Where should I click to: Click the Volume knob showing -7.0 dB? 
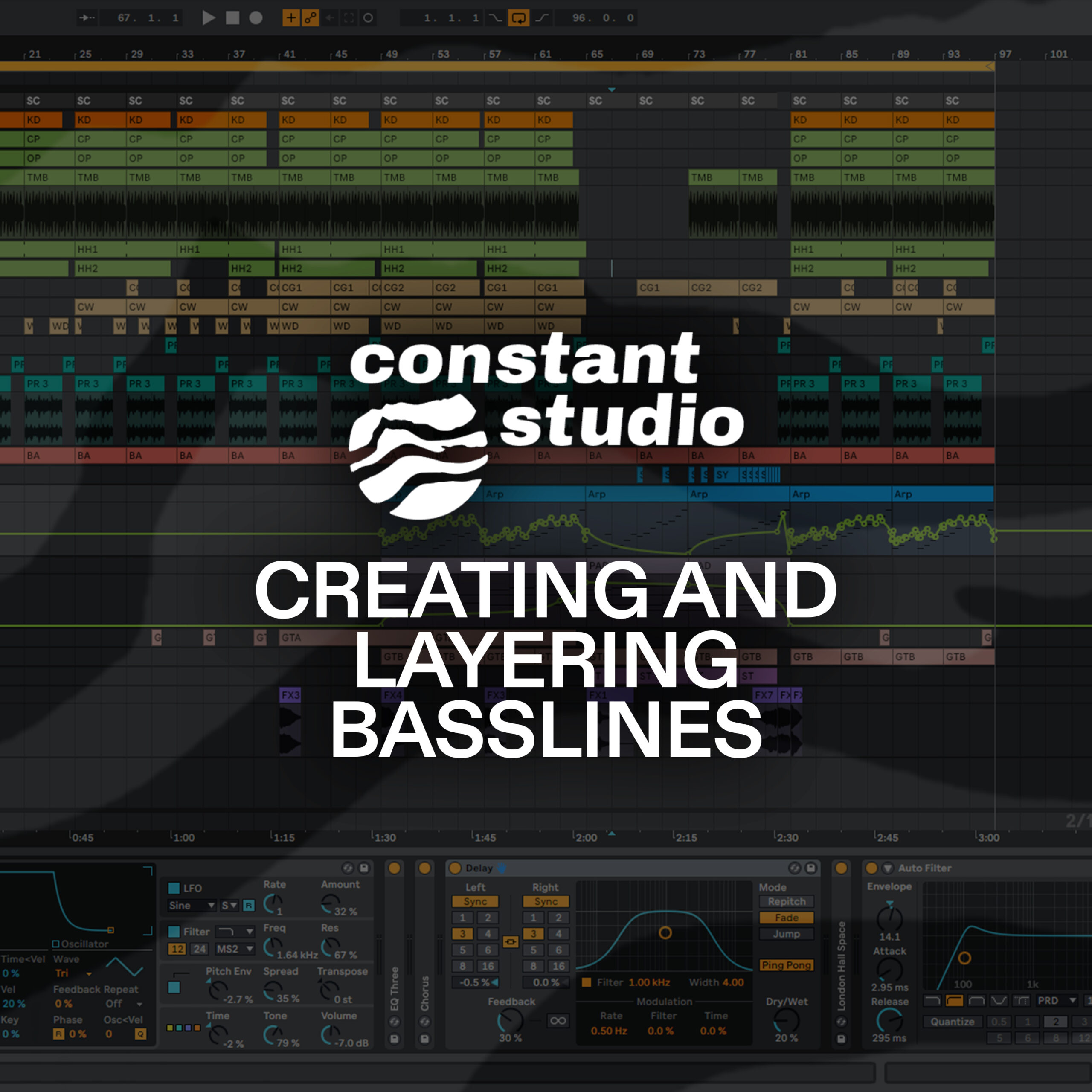(330, 1035)
